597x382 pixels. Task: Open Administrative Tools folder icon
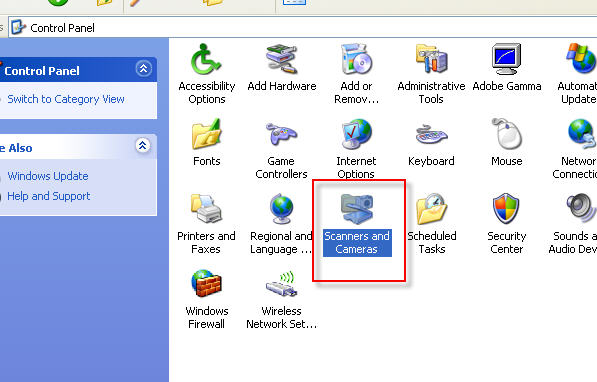(x=431, y=59)
